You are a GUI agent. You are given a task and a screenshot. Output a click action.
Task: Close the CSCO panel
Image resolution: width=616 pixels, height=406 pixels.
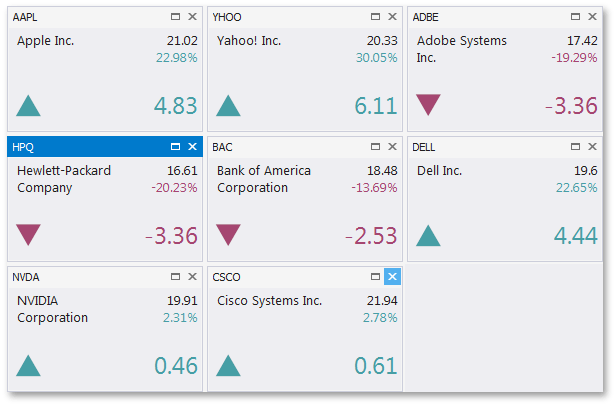coord(392,277)
